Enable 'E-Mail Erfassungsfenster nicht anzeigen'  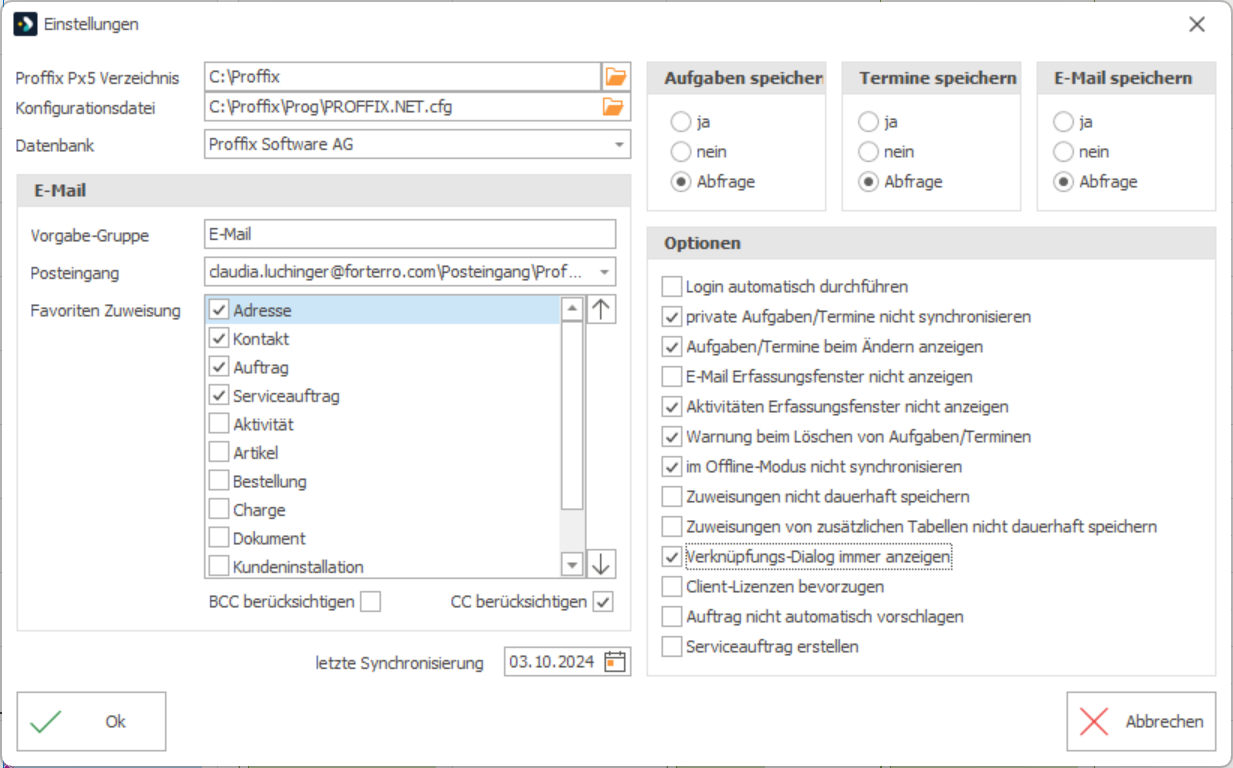(x=671, y=377)
